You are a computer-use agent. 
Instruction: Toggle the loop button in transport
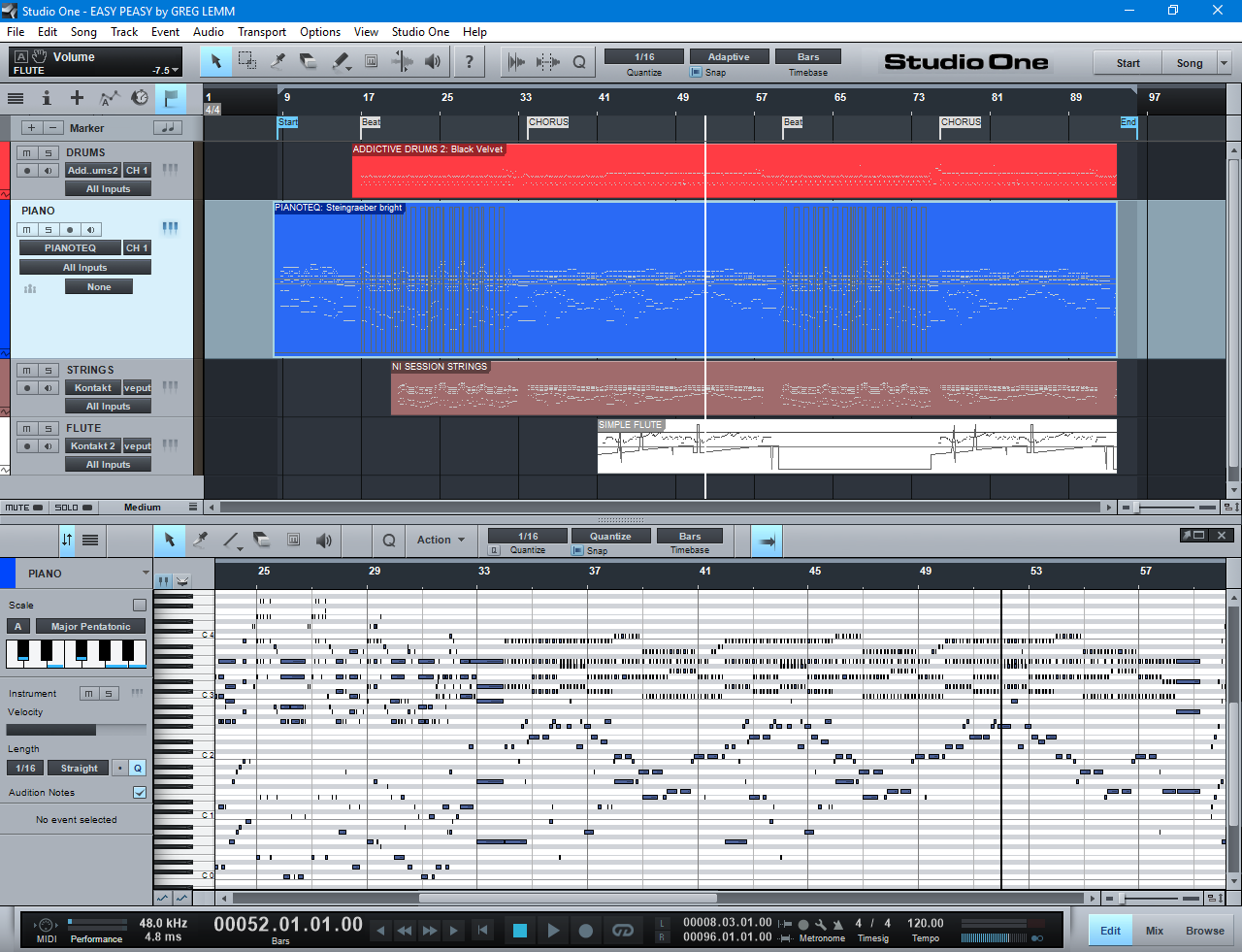click(623, 931)
